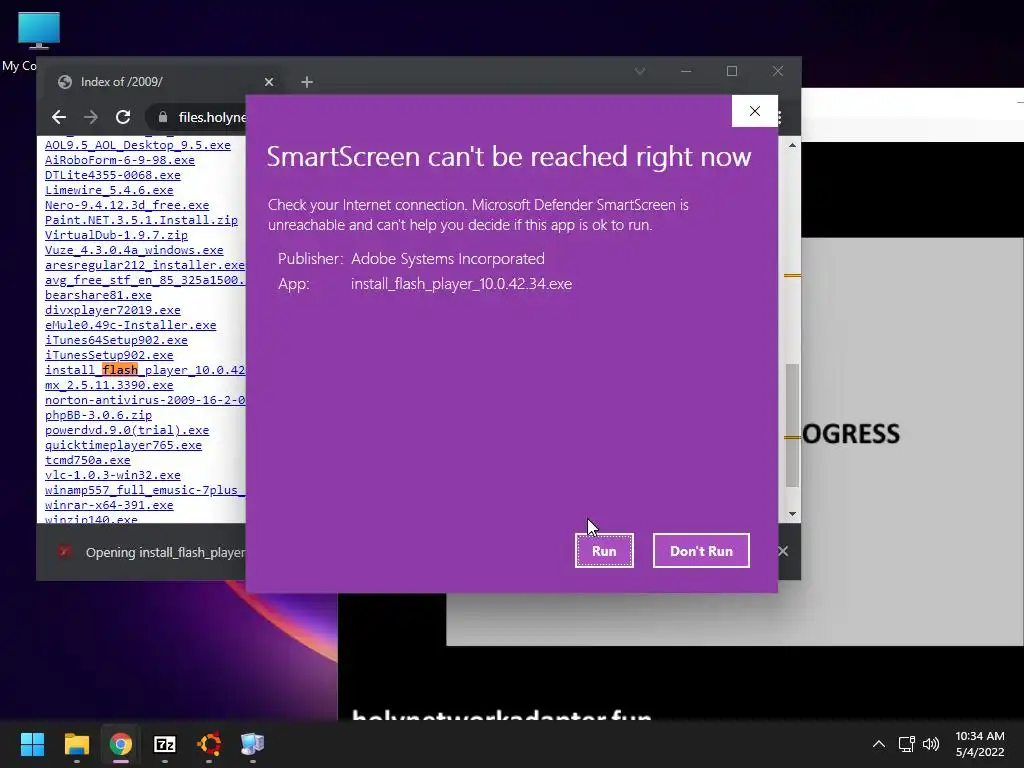Open link DTLite4355-0068.exe
The image size is (1024, 768).
point(112,175)
